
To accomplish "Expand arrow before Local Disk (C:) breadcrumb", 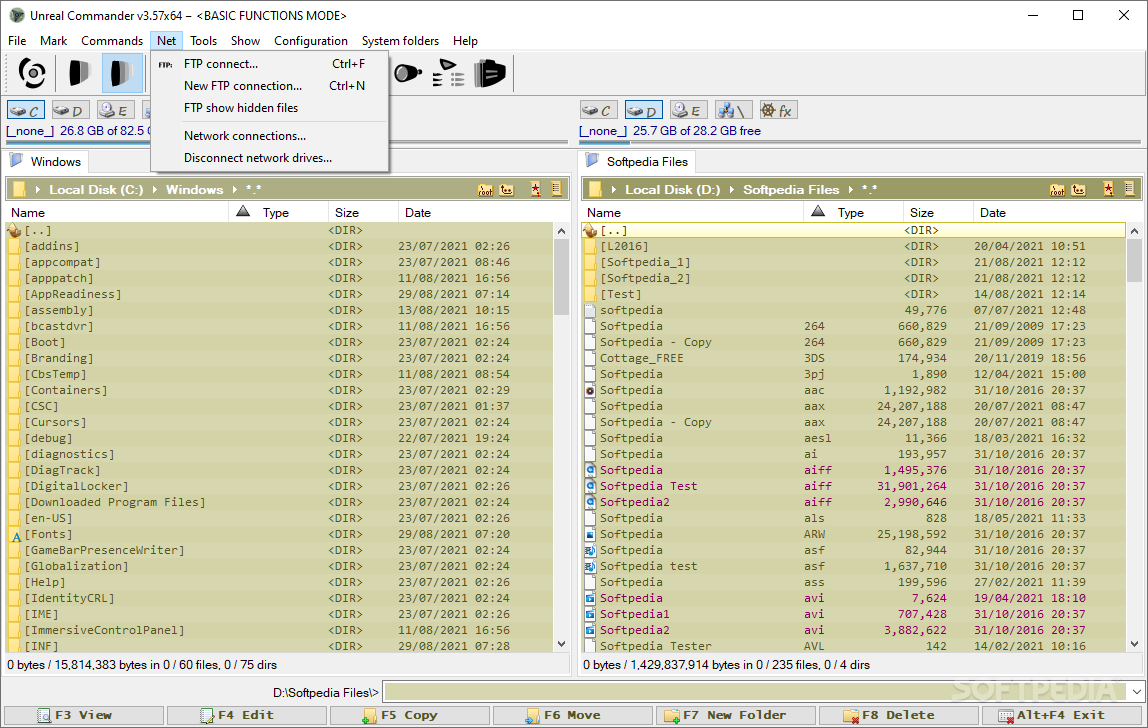I will point(37,190).
